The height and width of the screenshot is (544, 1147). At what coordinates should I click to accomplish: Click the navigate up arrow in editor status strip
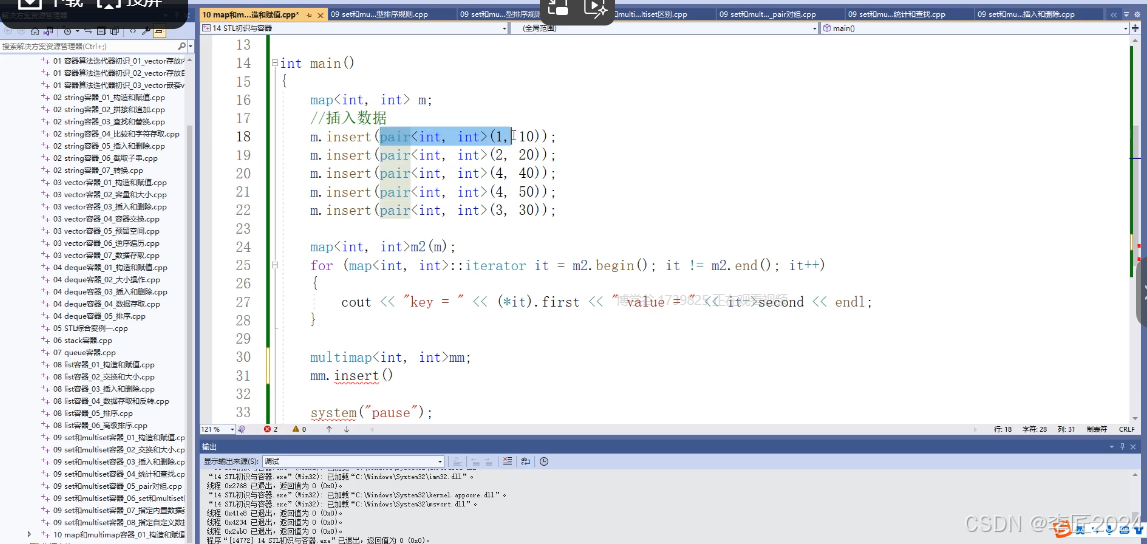click(x=329, y=429)
